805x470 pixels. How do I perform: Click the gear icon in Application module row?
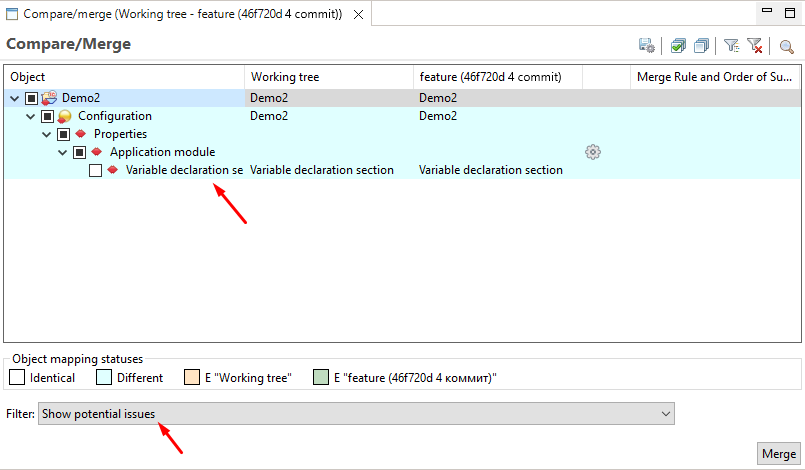(593, 152)
